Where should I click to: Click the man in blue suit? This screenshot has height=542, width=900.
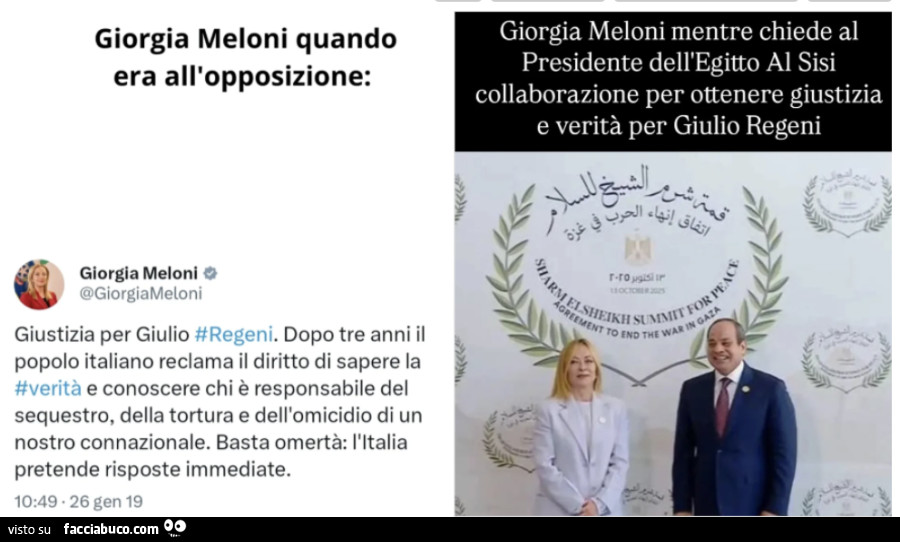[x=732, y=417]
